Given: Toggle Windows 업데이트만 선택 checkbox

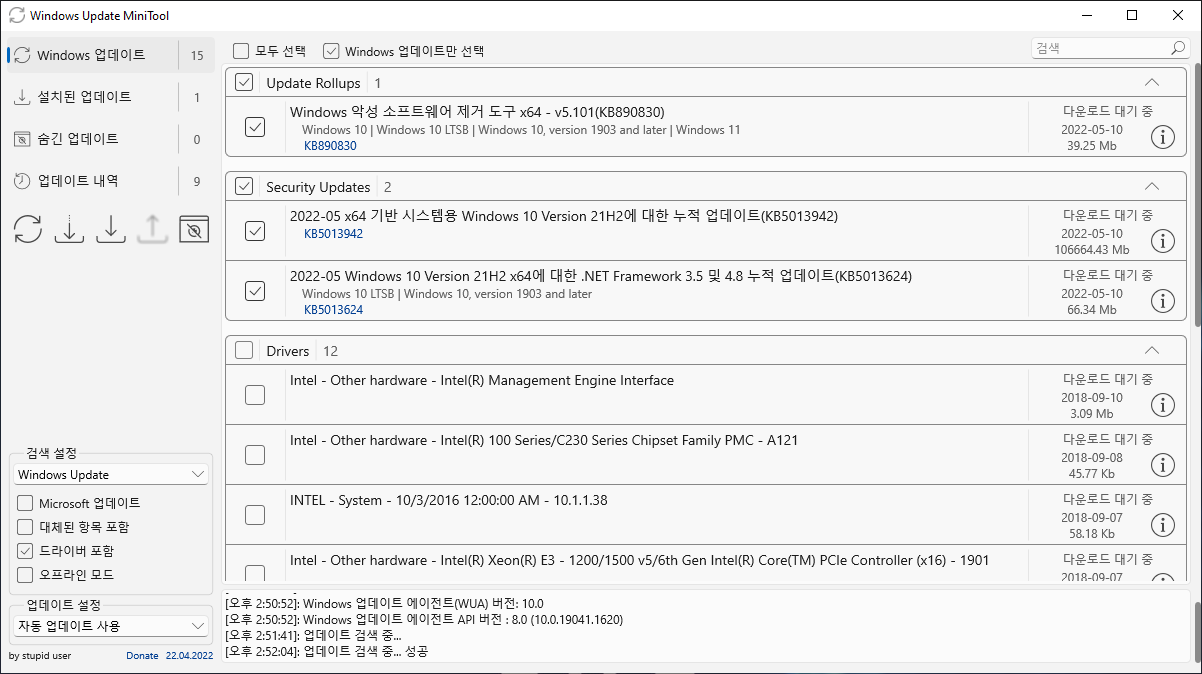Looking at the screenshot, I should click(x=330, y=51).
